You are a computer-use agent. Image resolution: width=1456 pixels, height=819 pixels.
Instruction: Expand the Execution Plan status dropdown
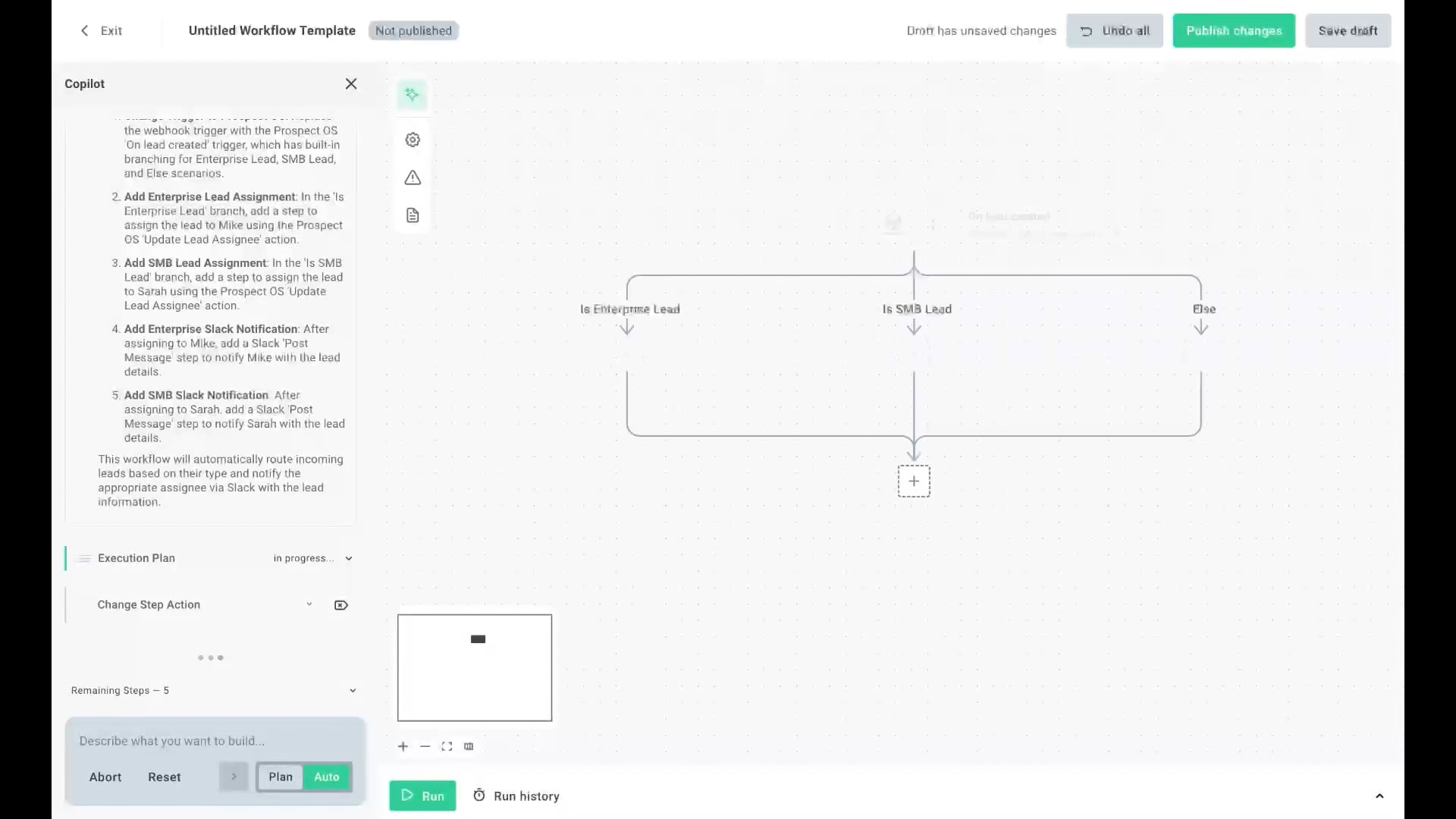click(x=349, y=558)
